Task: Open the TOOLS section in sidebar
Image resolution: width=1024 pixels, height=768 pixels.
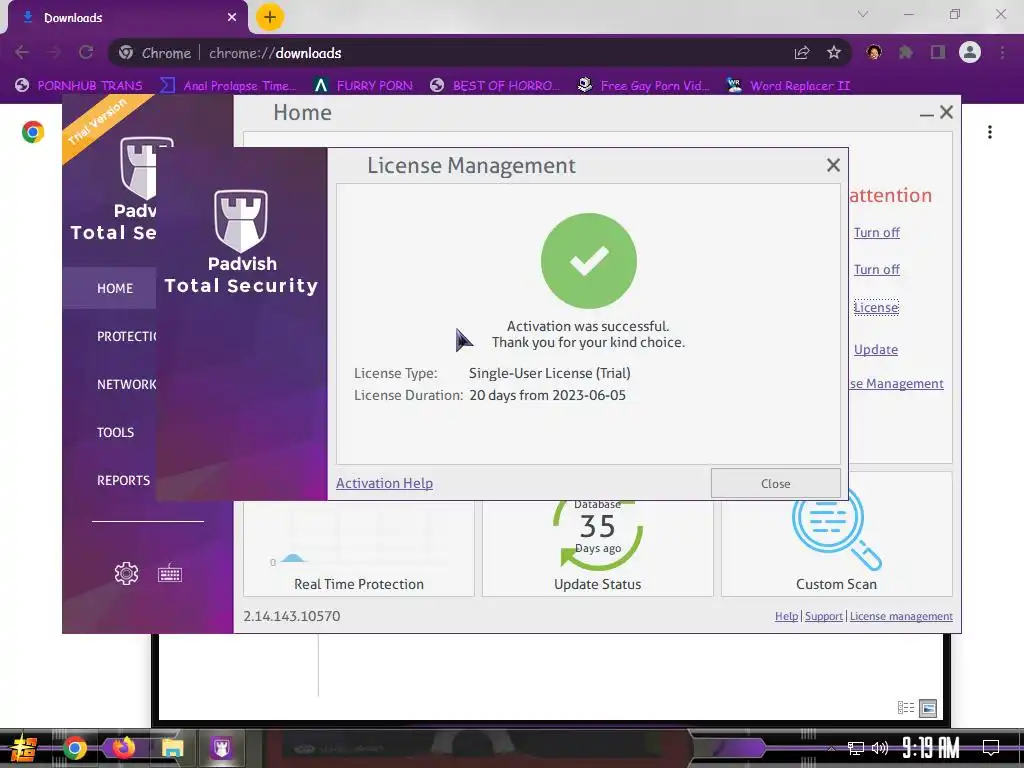Action: pos(116,432)
